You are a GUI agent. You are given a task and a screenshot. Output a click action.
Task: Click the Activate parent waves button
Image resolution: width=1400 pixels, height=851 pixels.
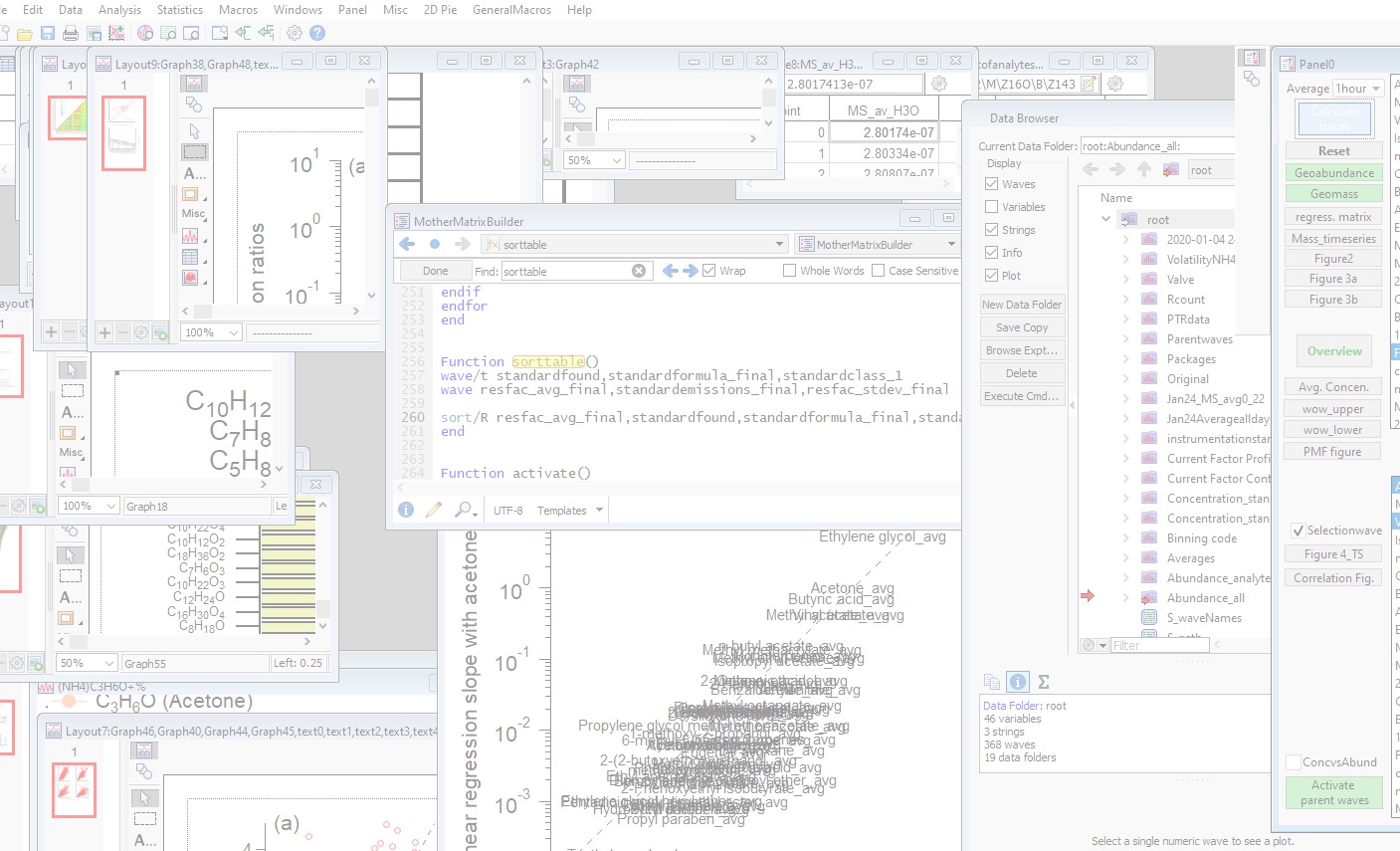(1334, 792)
